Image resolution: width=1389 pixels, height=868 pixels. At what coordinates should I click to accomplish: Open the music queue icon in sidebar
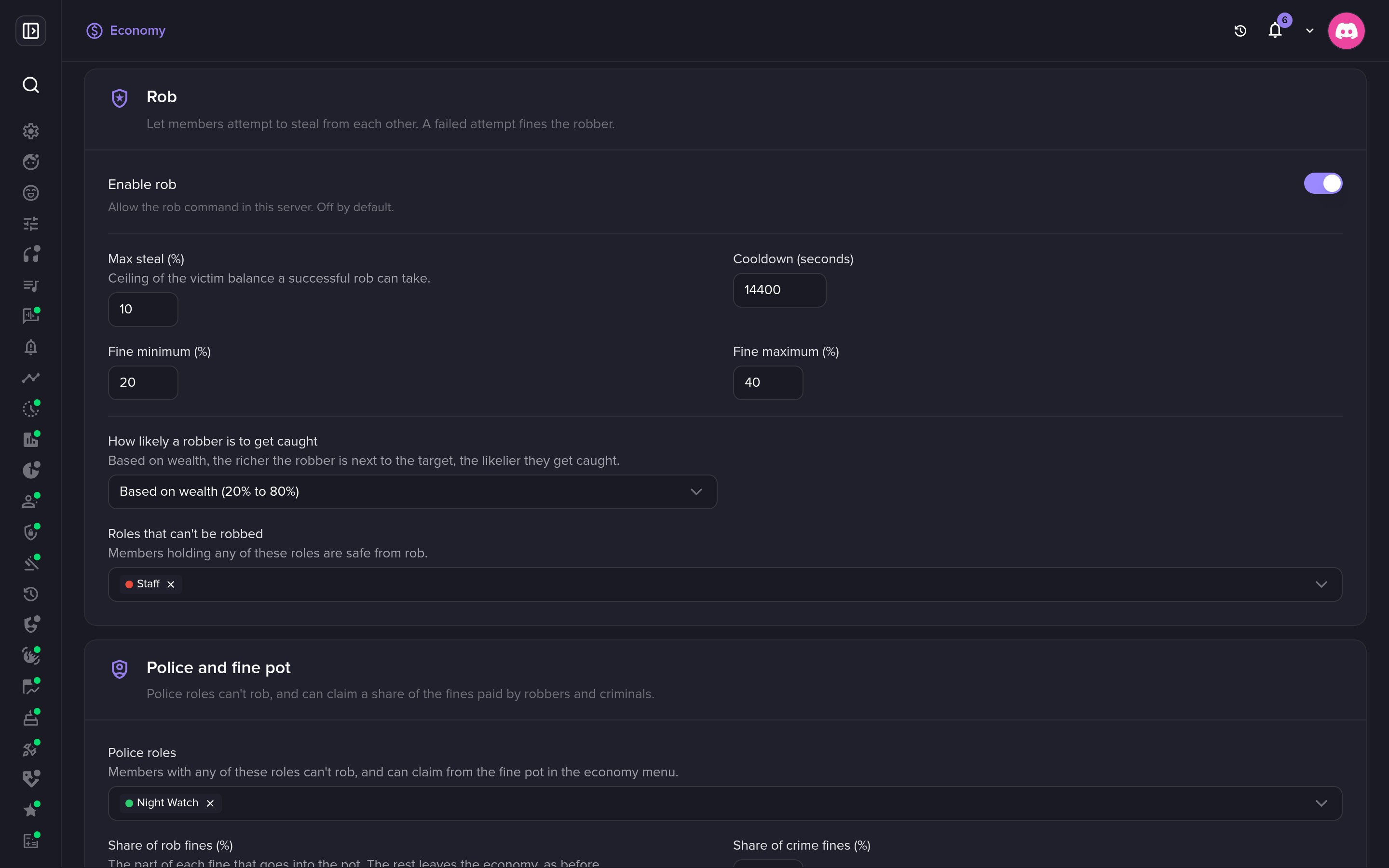pos(30,285)
